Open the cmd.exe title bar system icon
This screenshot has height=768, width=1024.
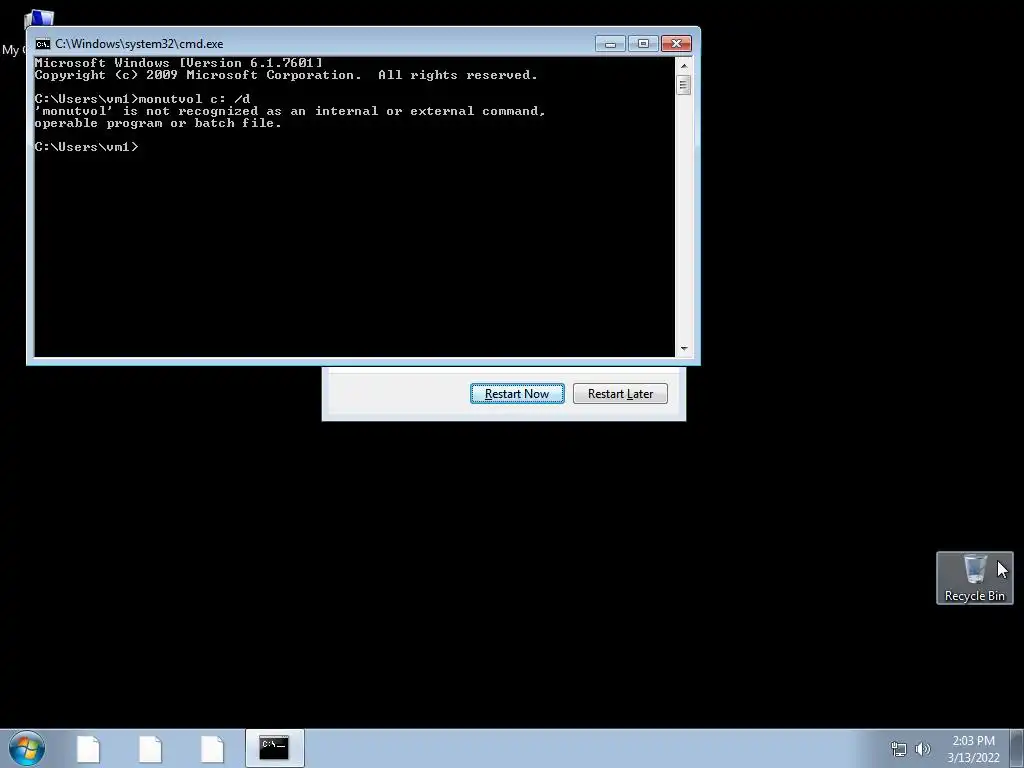(x=43, y=44)
